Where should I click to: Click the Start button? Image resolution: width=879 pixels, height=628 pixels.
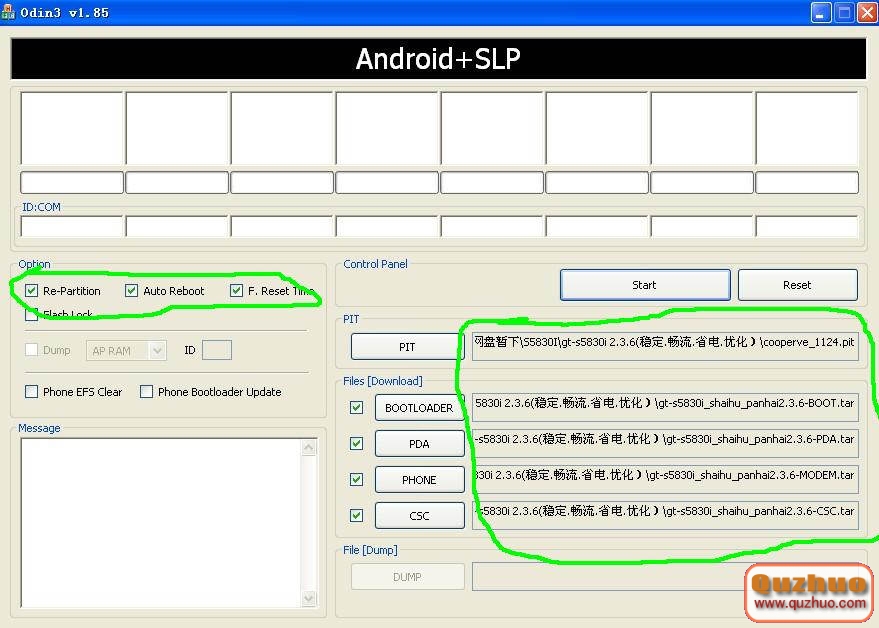(x=645, y=285)
